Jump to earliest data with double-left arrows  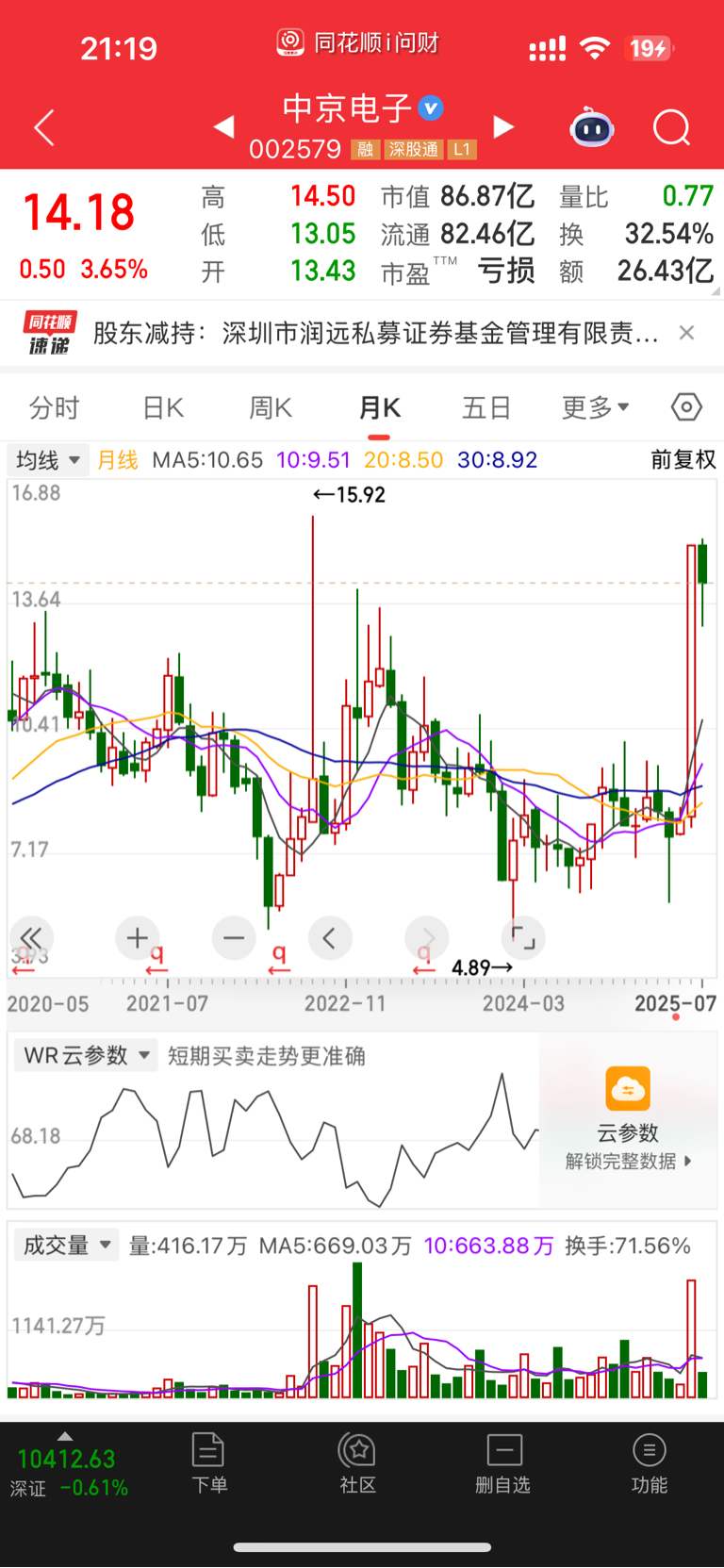coord(31,938)
